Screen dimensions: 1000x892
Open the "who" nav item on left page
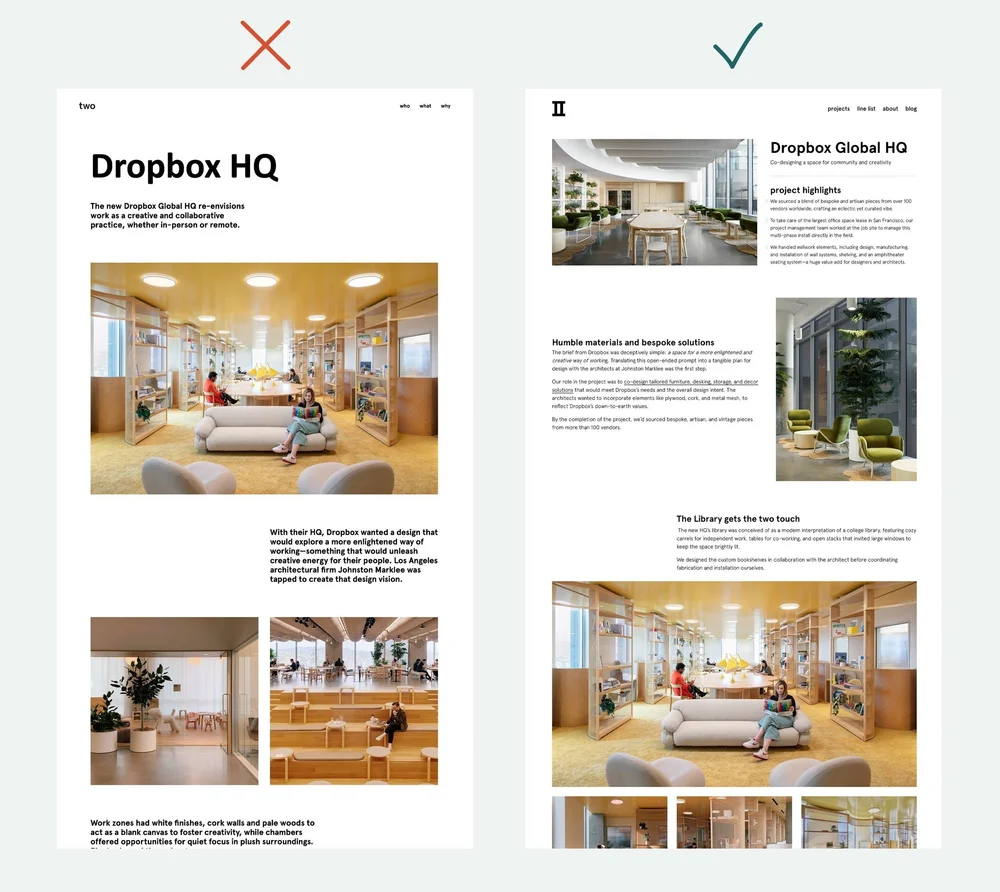tap(405, 106)
